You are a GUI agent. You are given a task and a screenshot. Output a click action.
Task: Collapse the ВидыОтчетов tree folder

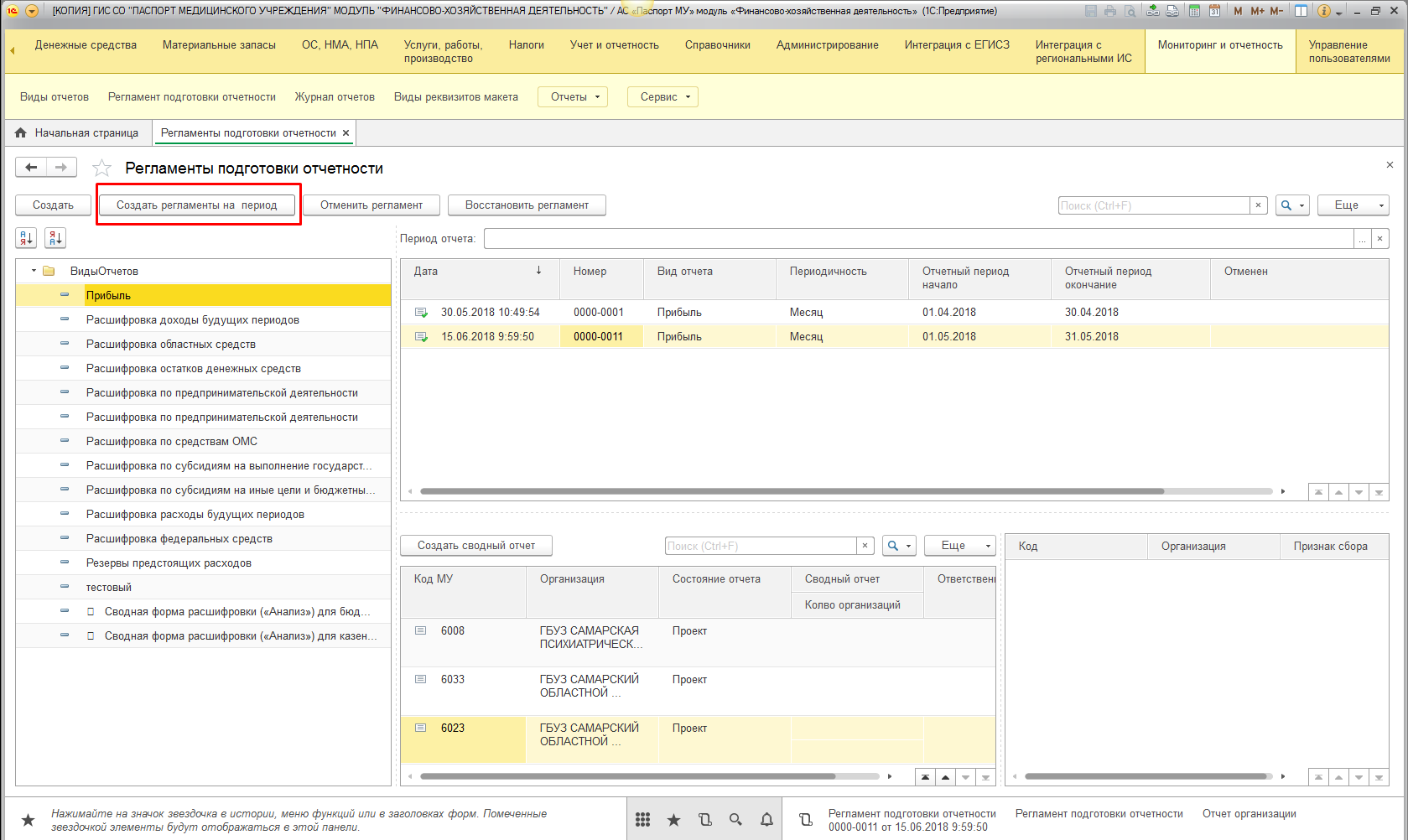[34, 271]
